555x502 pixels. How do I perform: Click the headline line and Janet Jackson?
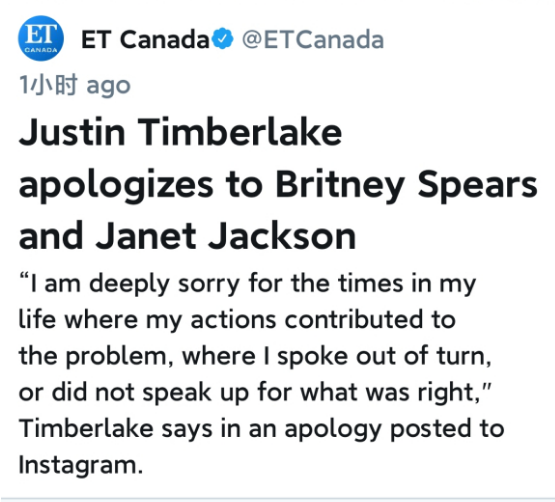(x=187, y=236)
